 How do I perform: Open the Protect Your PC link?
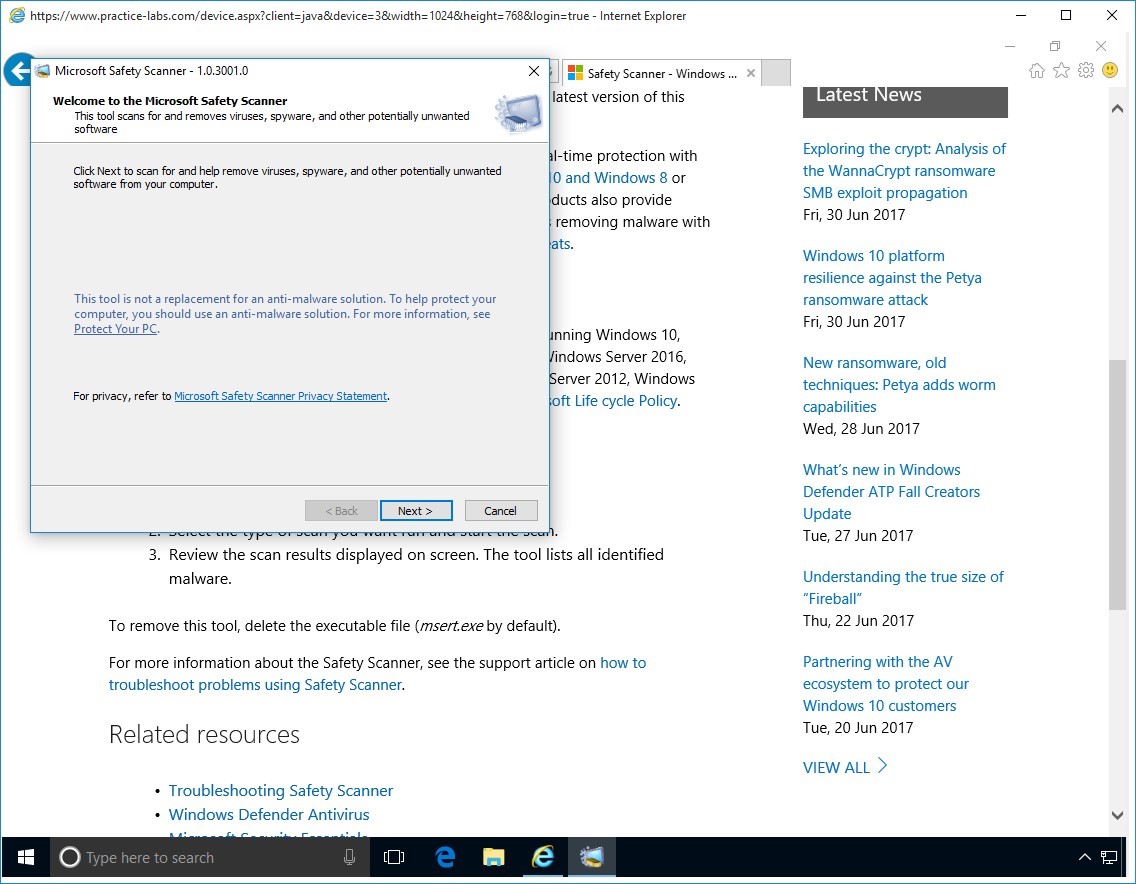click(116, 329)
